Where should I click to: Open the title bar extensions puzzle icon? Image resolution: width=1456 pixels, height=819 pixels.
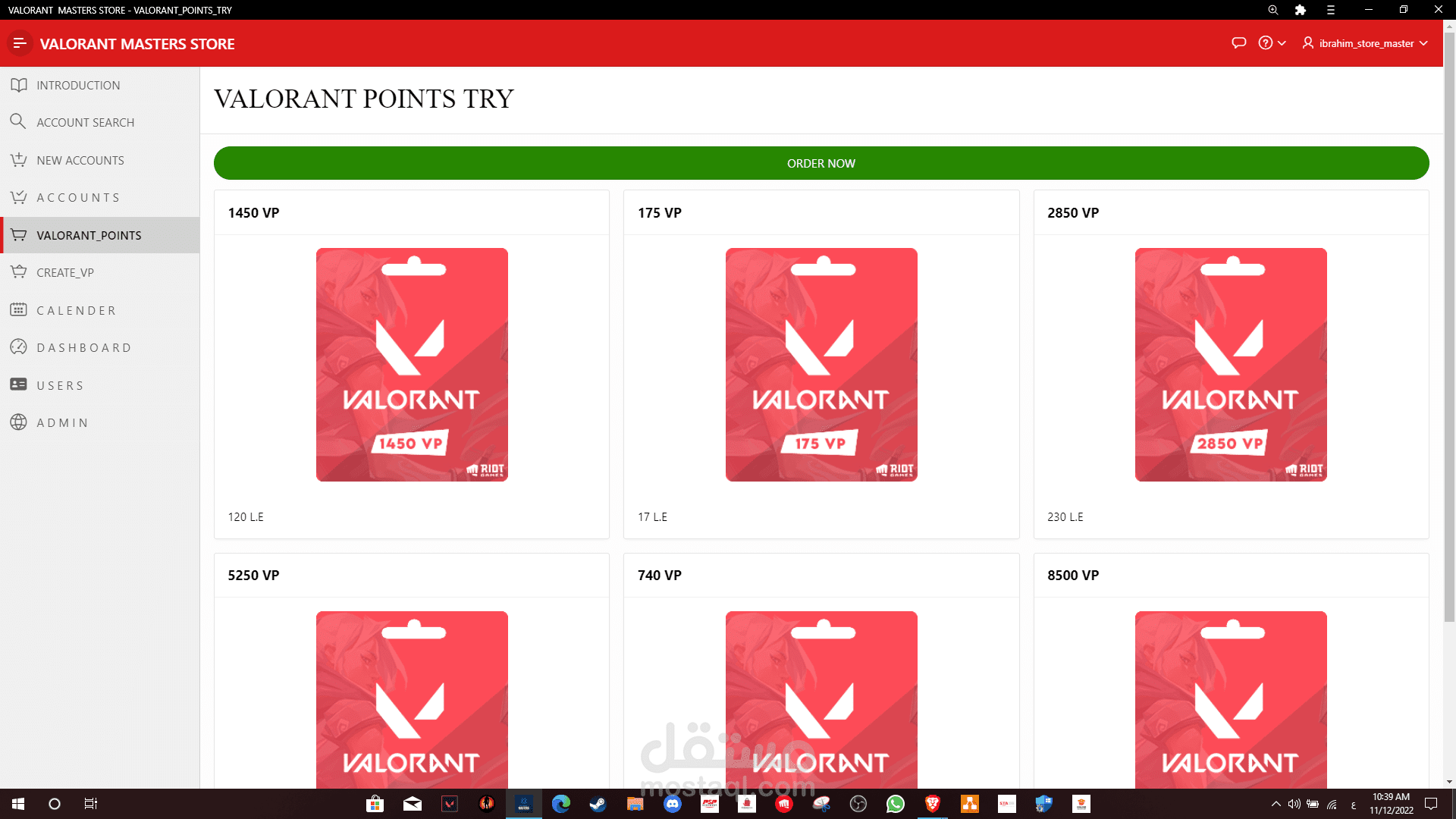pyautogui.click(x=1301, y=10)
